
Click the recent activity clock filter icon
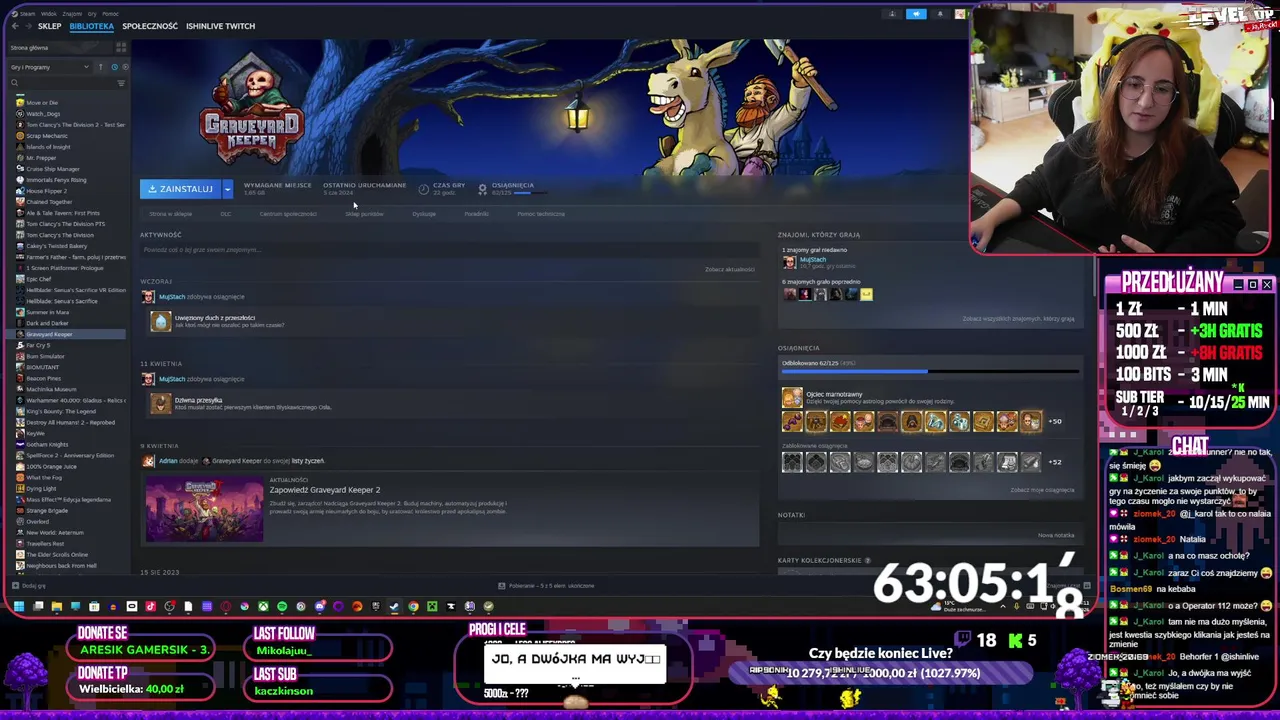point(115,67)
